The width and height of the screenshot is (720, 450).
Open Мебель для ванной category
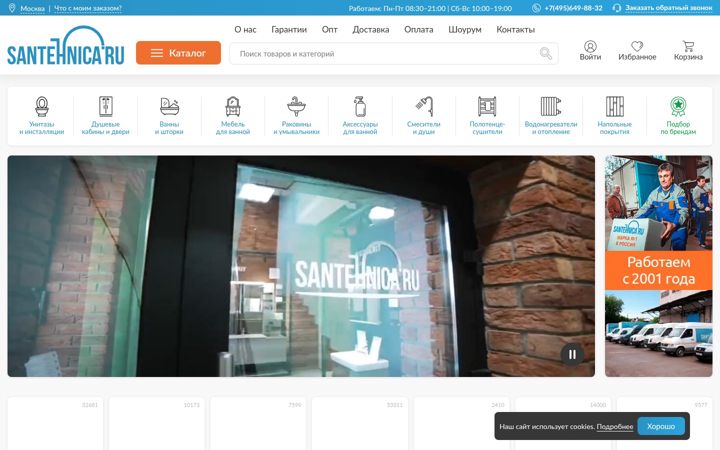point(233,116)
